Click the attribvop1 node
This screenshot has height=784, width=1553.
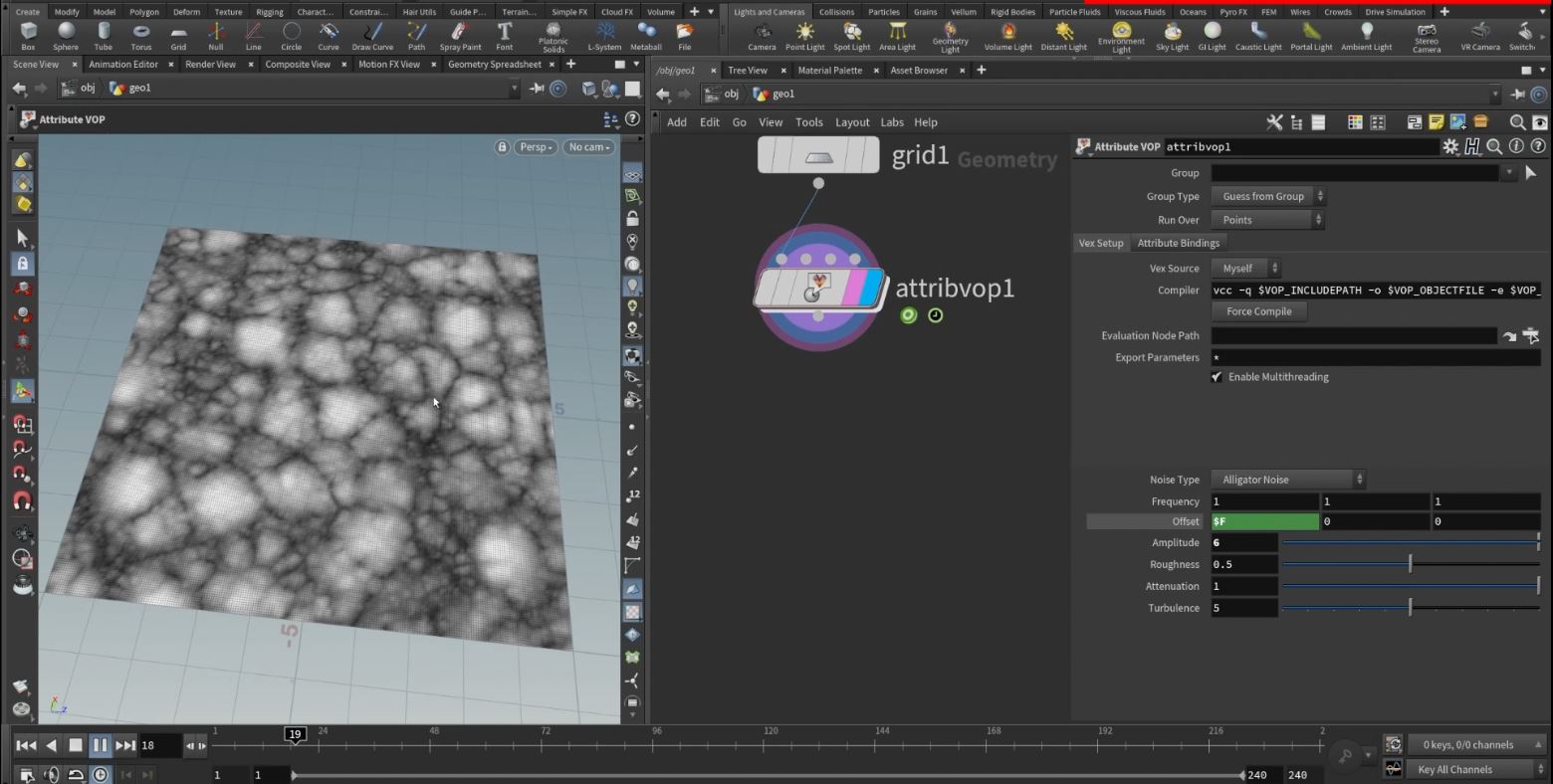coord(818,288)
